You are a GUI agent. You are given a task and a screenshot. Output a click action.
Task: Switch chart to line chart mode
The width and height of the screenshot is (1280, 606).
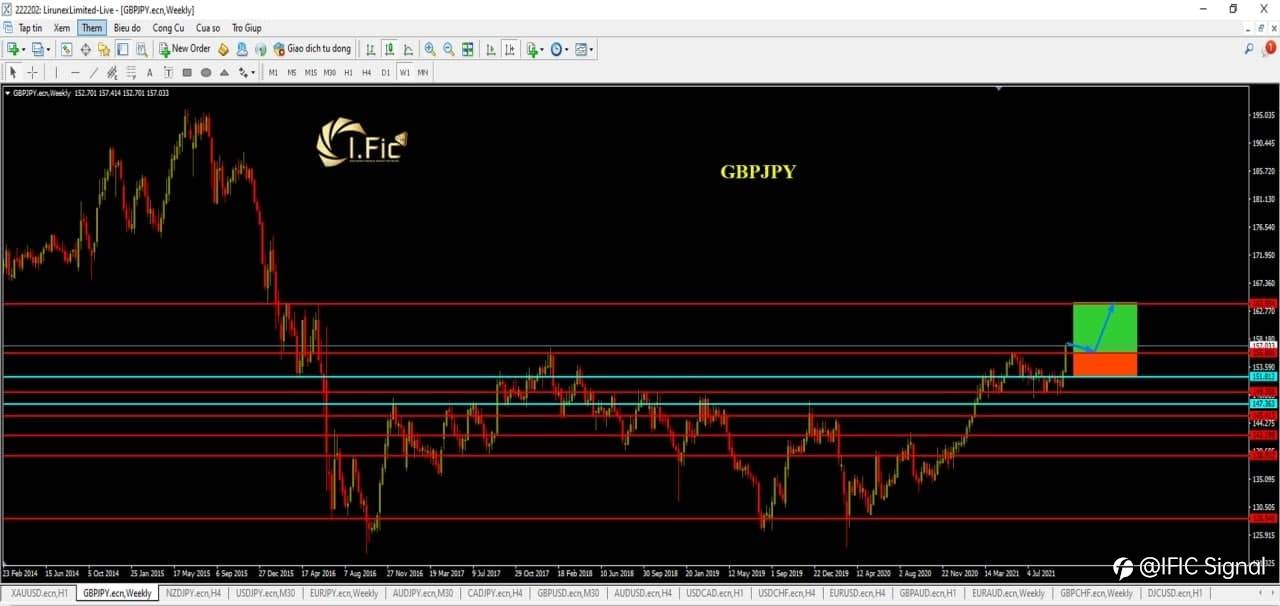[408, 49]
